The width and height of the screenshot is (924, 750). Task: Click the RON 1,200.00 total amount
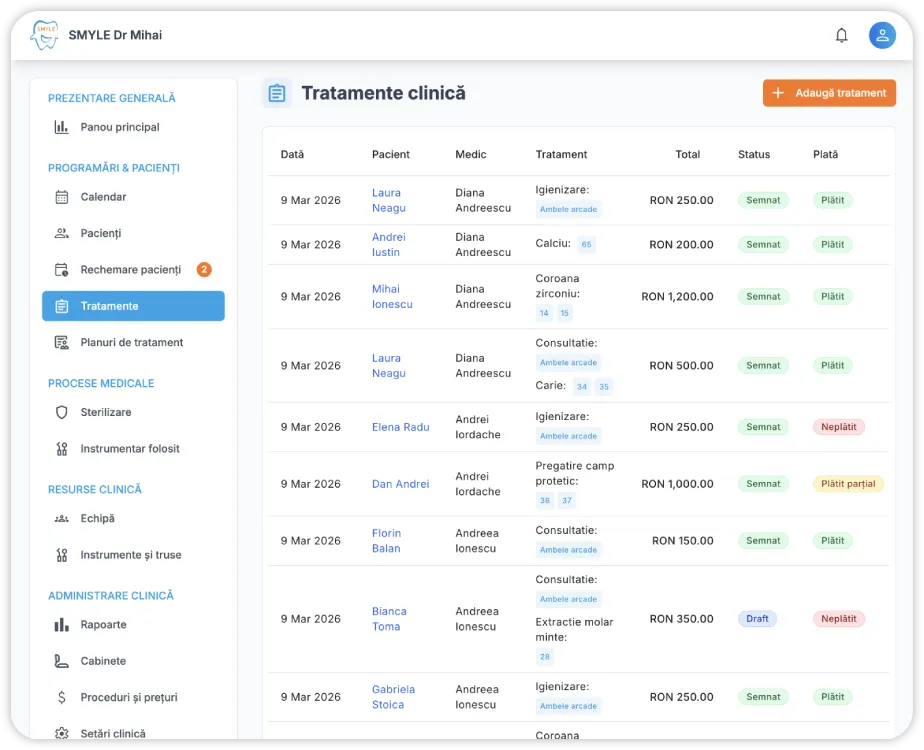pyautogui.click(x=677, y=296)
